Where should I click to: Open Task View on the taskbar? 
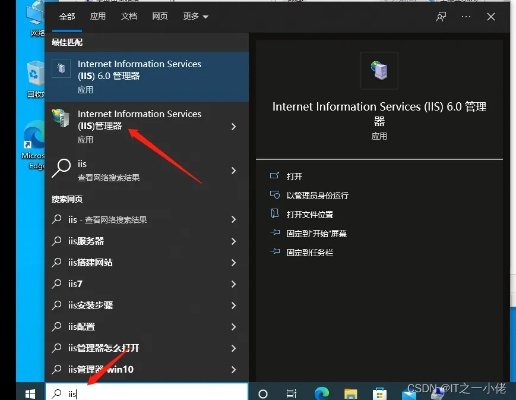pyautogui.click(x=291, y=394)
